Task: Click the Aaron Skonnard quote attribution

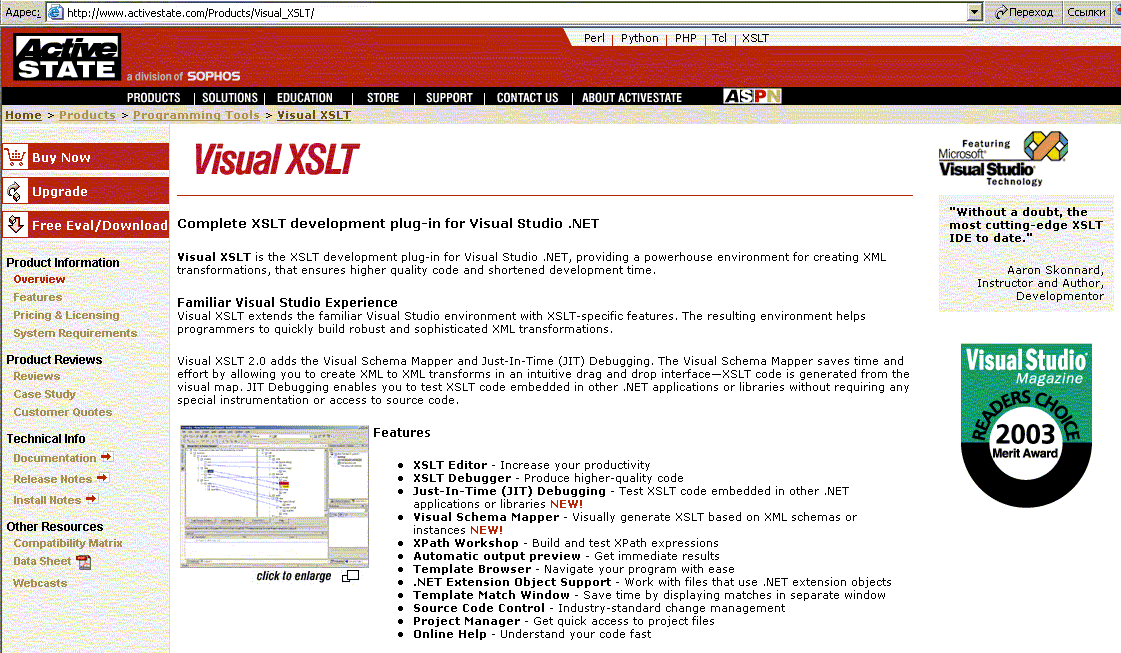Action: tap(1040, 283)
